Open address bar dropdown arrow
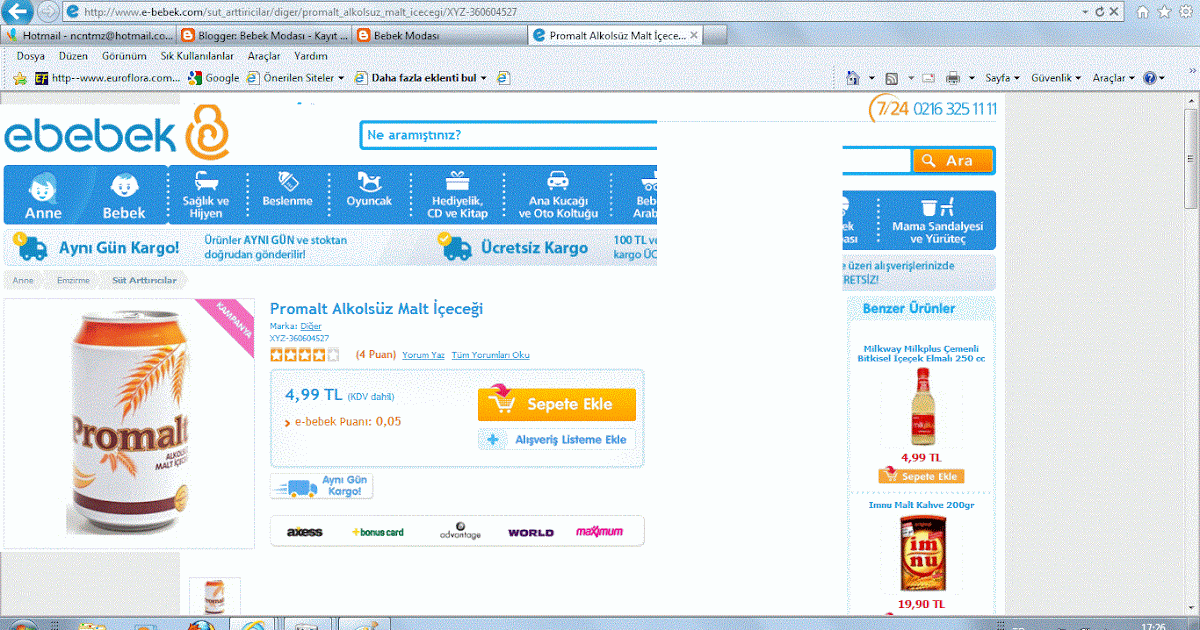 [1084, 12]
